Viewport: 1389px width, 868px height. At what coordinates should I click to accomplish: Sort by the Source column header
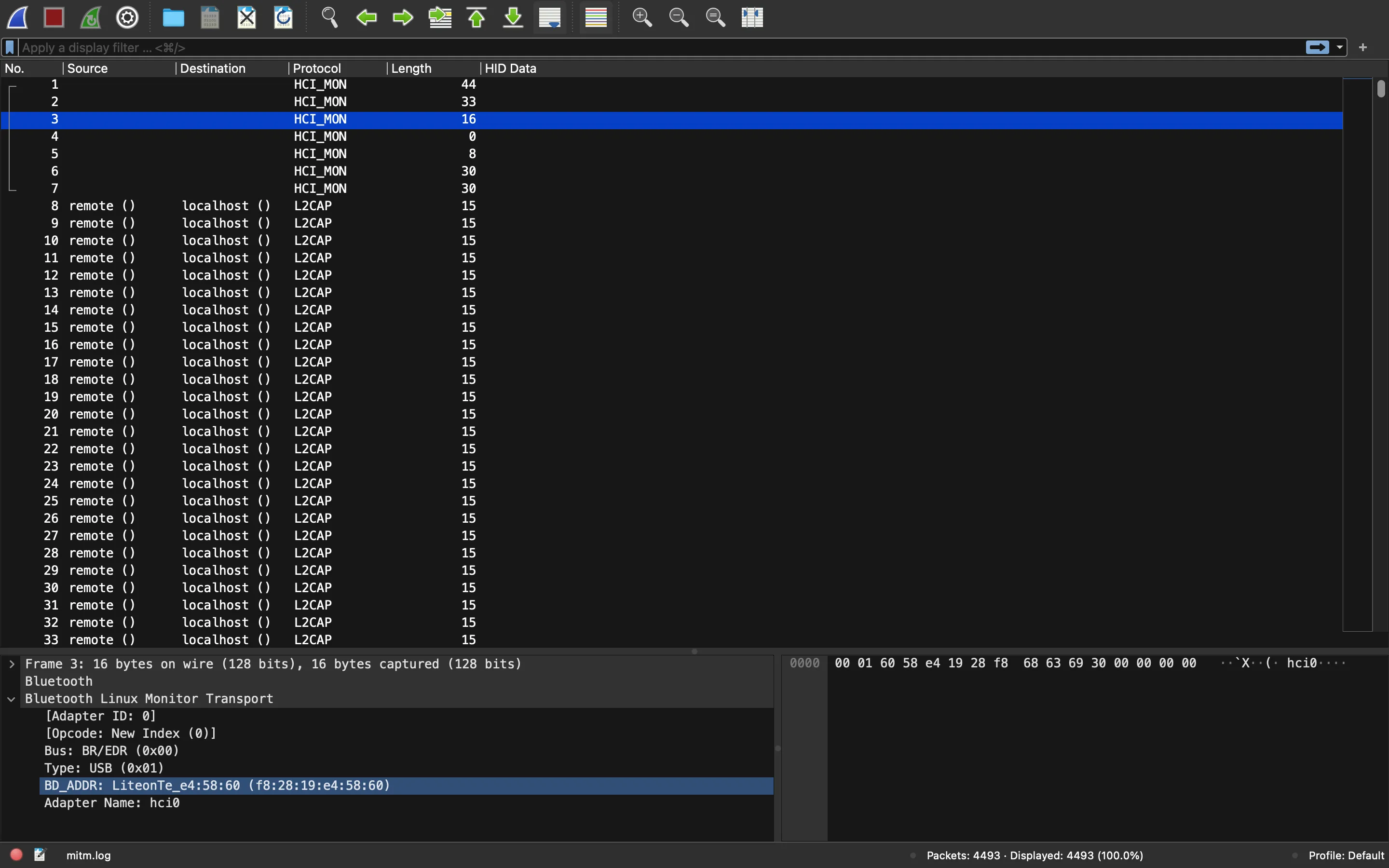point(119,68)
